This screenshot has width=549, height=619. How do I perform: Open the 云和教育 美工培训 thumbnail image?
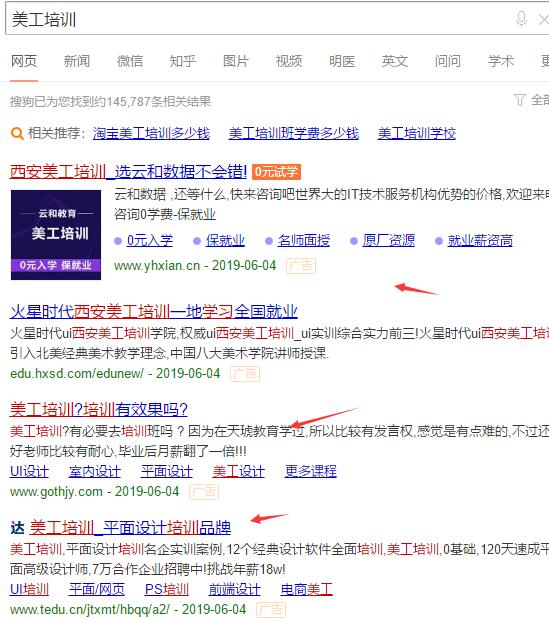(56, 235)
